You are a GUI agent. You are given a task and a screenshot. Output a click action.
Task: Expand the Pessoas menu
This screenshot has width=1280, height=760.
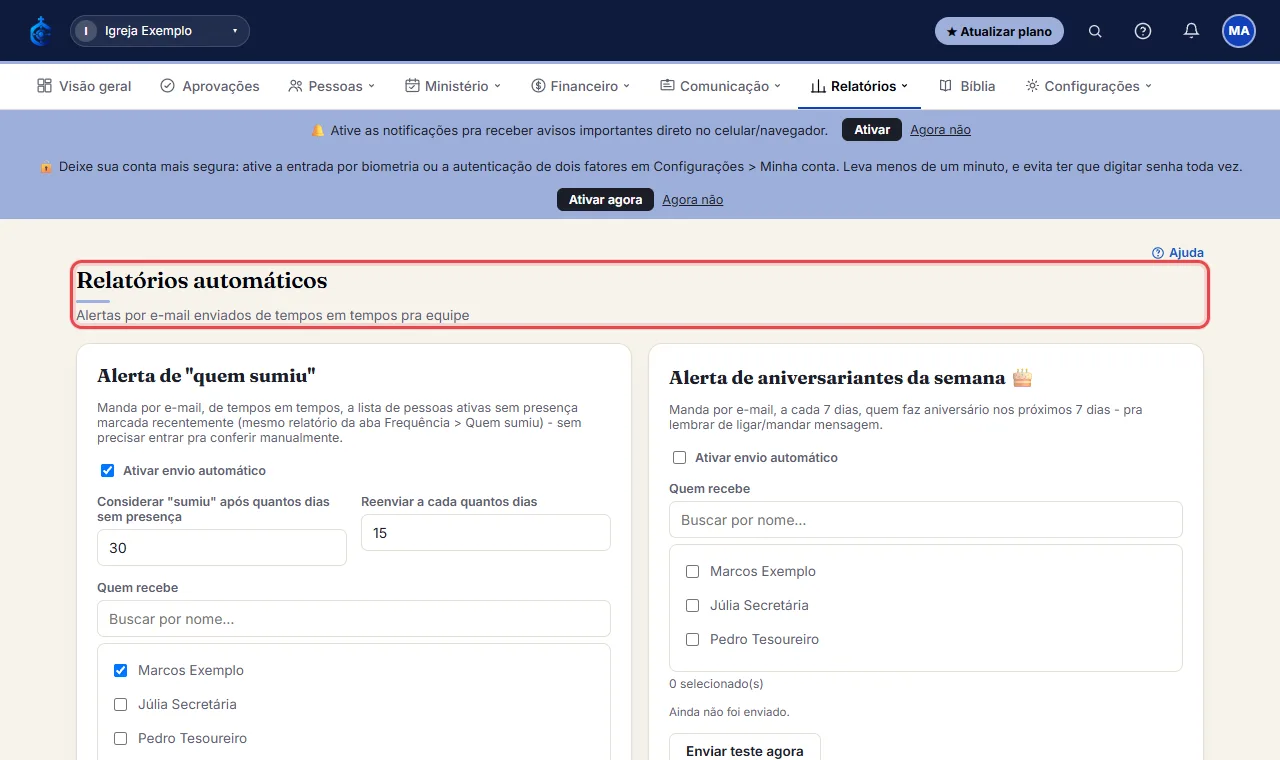coord(331,86)
